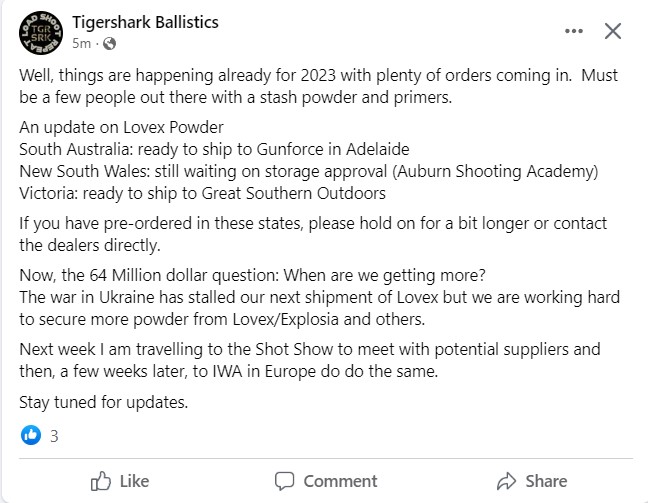Click the 5m post timestamp

(x=81, y=43)
